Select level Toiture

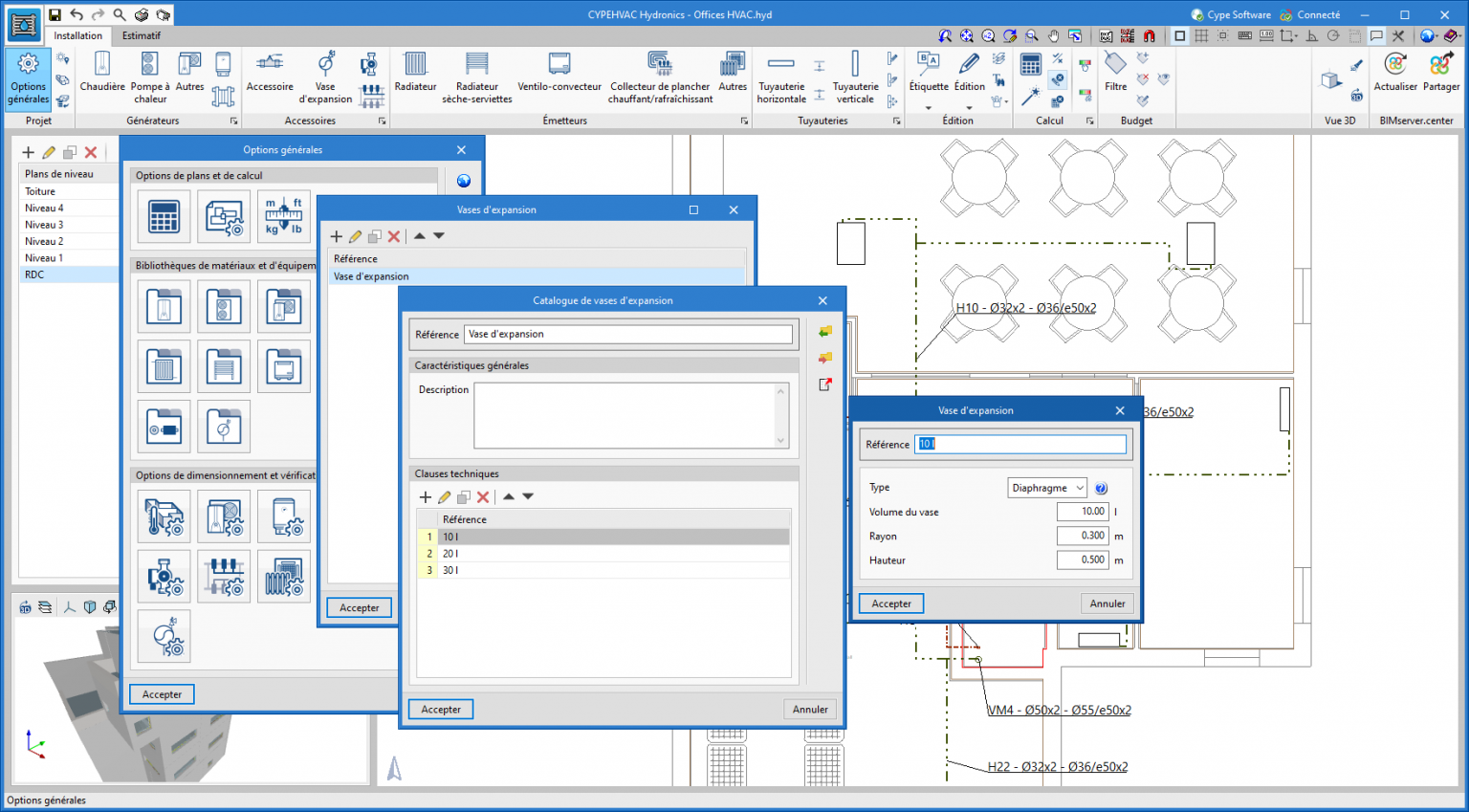(x=69, y=191)
